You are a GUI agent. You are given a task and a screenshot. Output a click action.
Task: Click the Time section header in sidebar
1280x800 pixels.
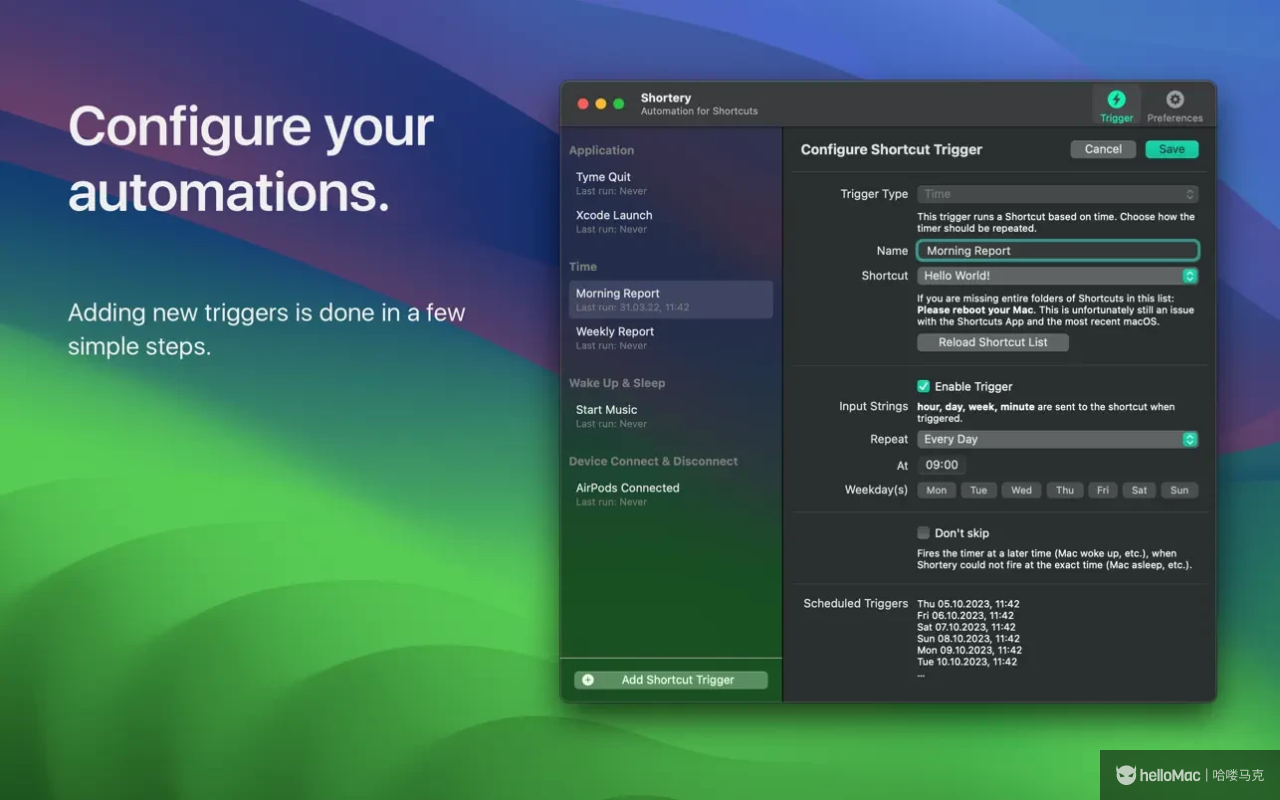click(583, 267)
